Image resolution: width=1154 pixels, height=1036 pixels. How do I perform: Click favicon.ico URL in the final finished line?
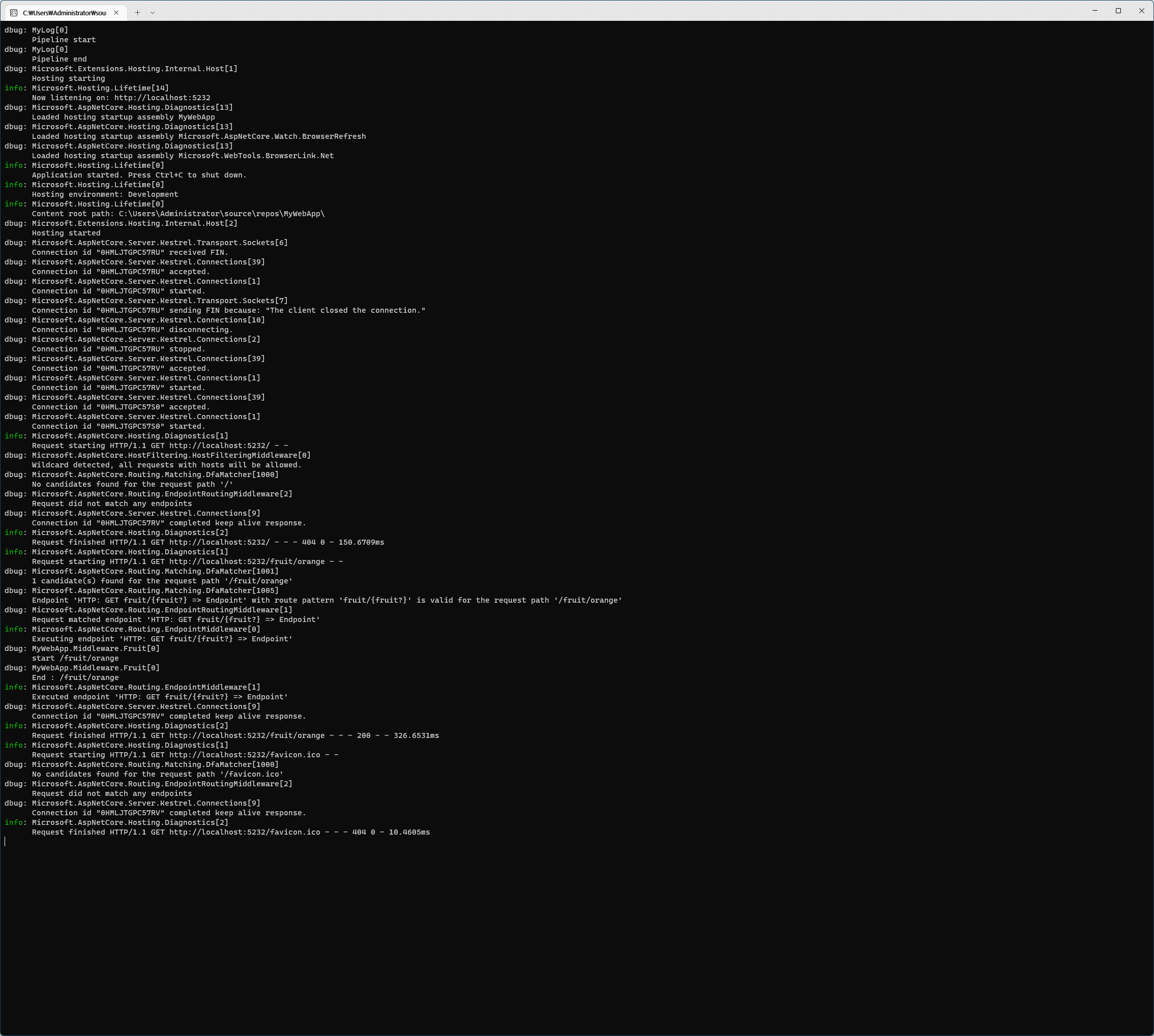tap(244, 832)
